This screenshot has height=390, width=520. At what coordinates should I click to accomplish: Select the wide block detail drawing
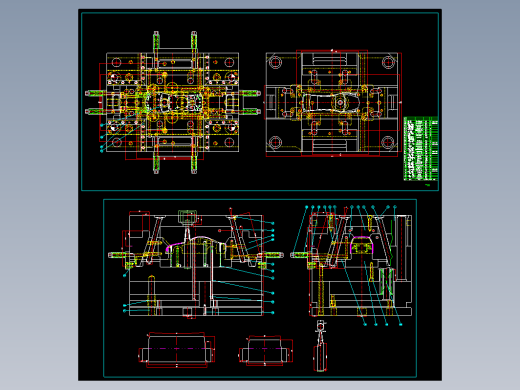[177, 350]
